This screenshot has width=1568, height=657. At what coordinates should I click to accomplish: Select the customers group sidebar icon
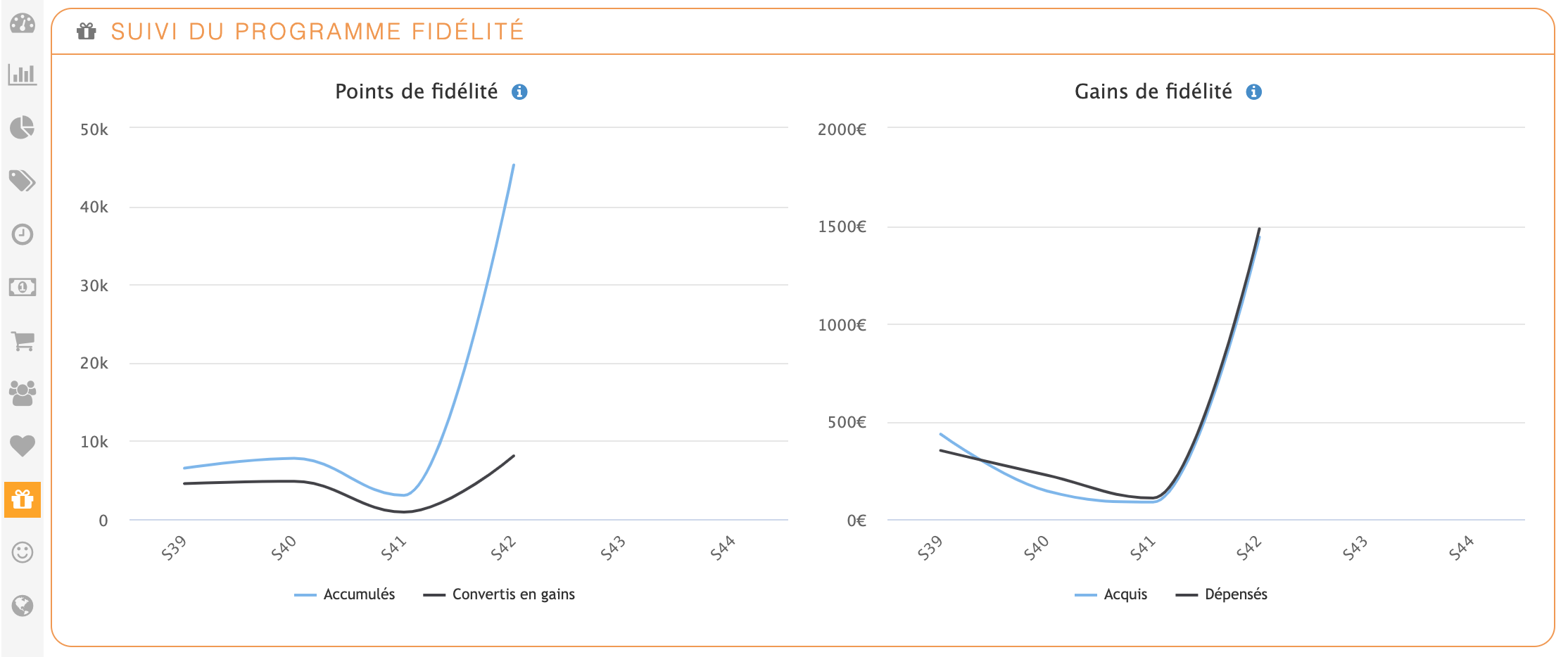pyautogui.click(x=23, y=394)
